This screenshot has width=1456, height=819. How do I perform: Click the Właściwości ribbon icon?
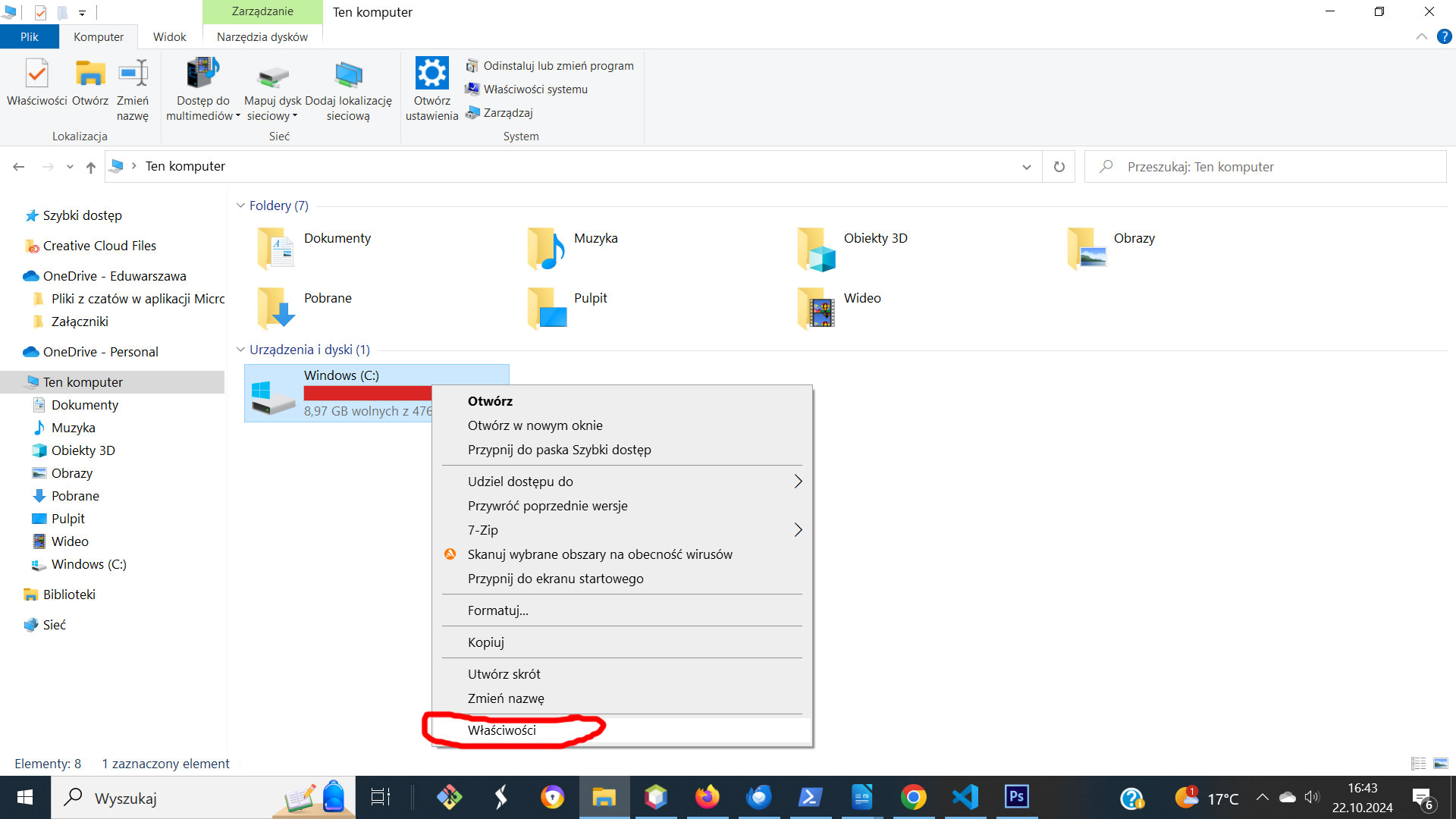coord(36,76)
